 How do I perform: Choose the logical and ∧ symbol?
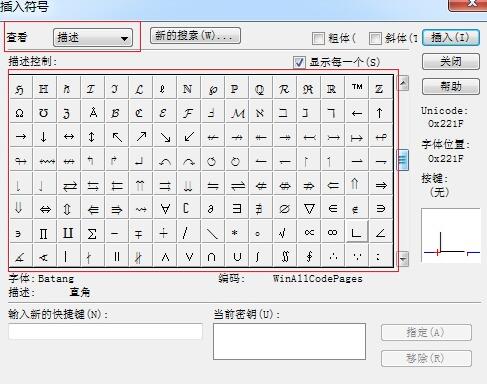coord(165,256)
